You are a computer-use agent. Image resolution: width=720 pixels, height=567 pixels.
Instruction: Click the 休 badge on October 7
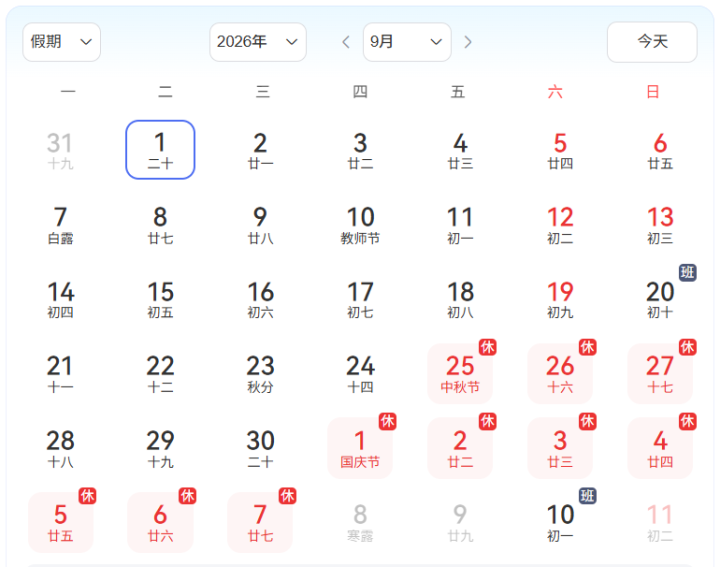287,496
